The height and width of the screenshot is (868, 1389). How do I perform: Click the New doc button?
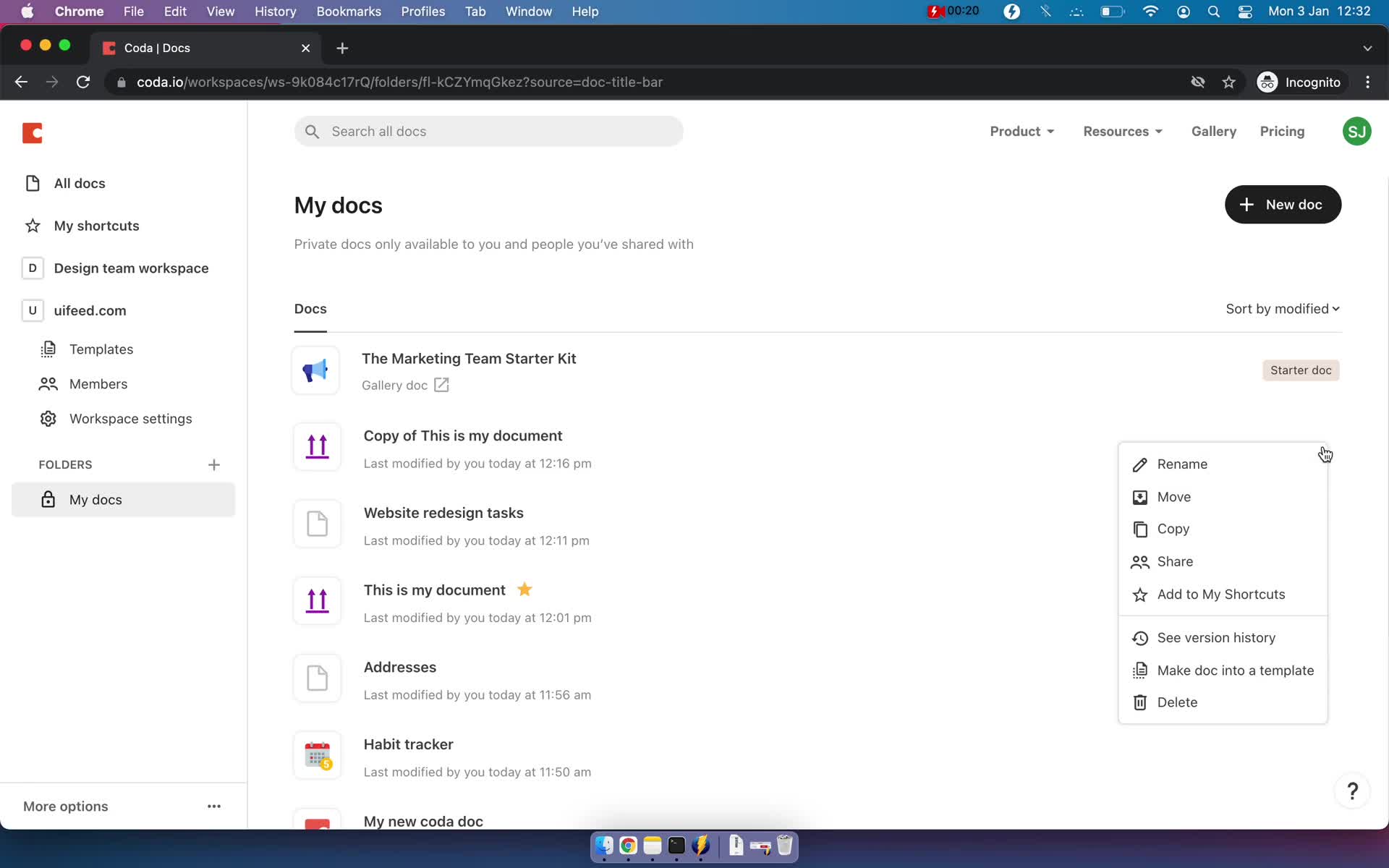(x=1283, y=204)
